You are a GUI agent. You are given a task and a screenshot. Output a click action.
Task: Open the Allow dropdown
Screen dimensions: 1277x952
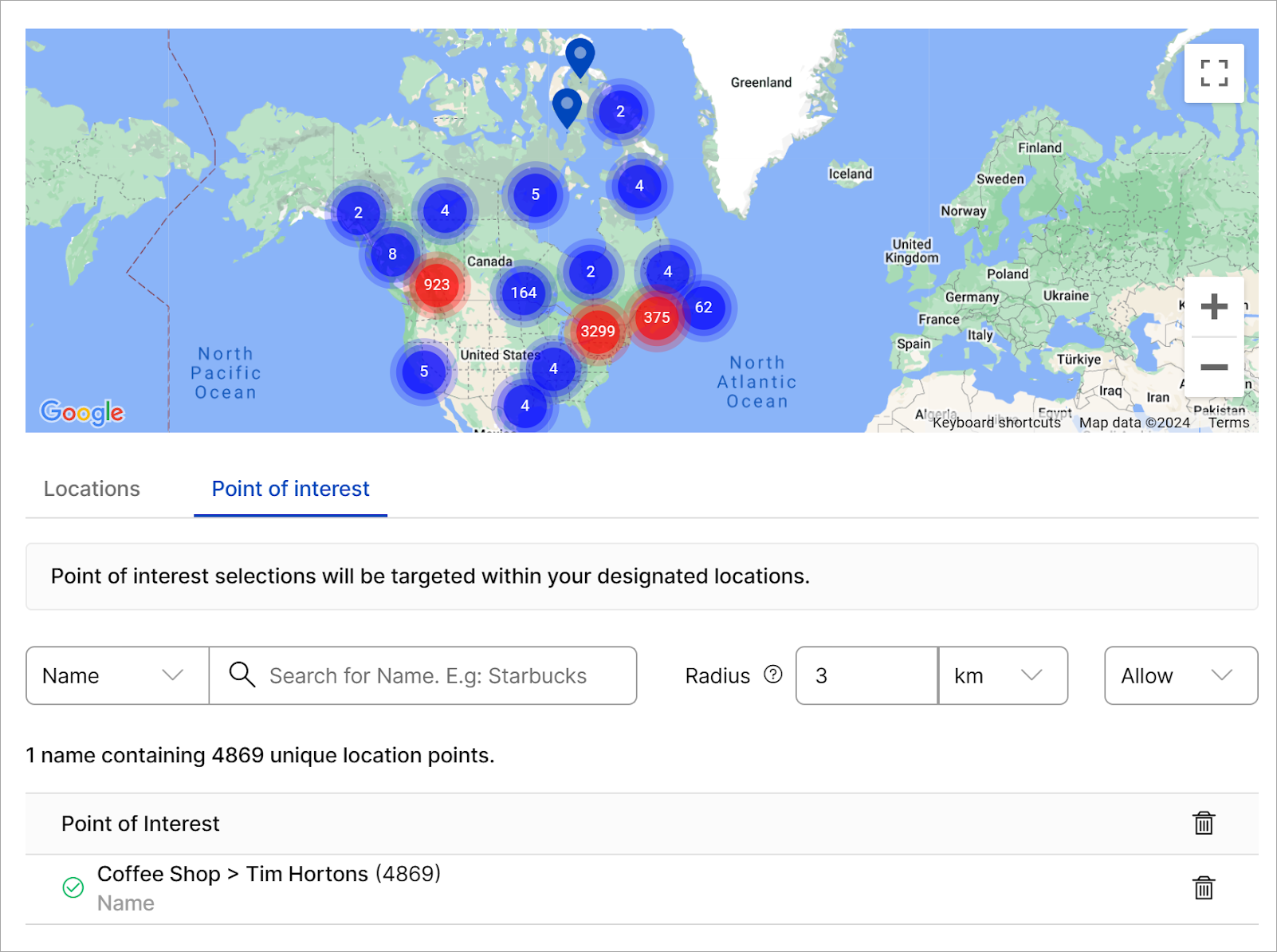coord(1180,675)
